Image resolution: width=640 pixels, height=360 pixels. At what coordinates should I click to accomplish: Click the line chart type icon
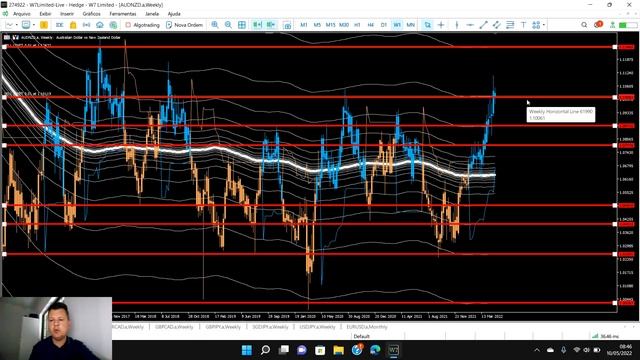tap(9, 25)
